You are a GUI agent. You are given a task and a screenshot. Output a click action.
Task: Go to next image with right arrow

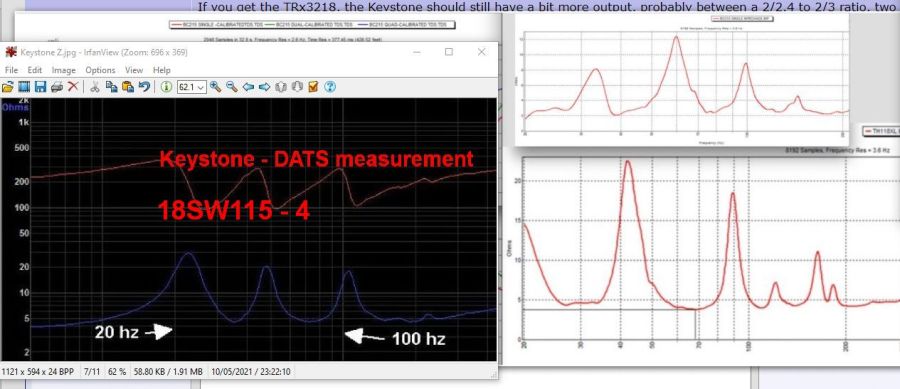tap(264, 87)
